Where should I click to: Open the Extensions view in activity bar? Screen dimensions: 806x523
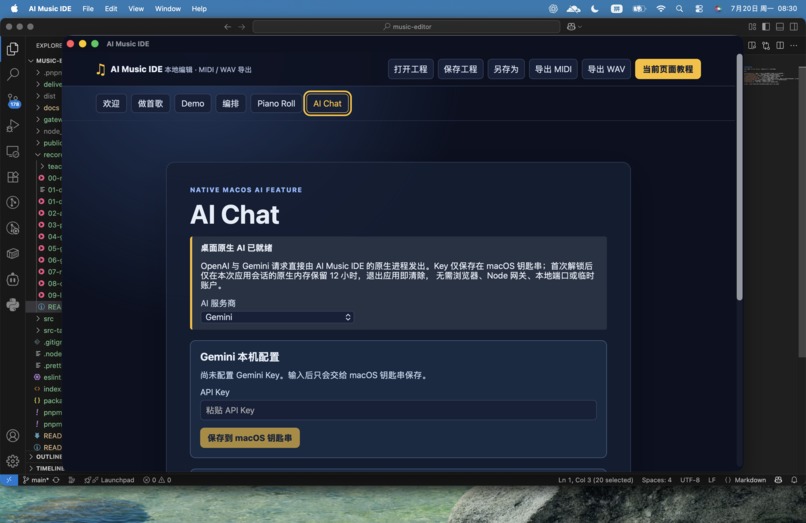pos(13,177)
